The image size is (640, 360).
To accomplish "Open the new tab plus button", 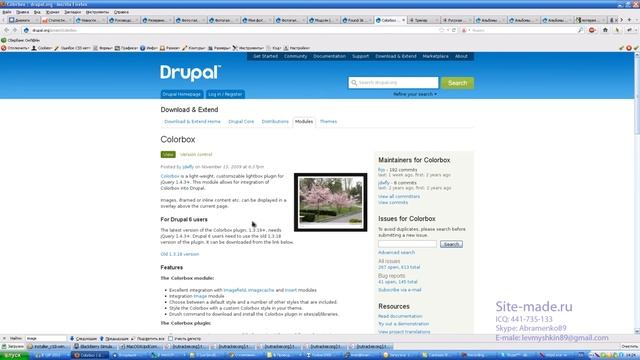I will 628,20.
